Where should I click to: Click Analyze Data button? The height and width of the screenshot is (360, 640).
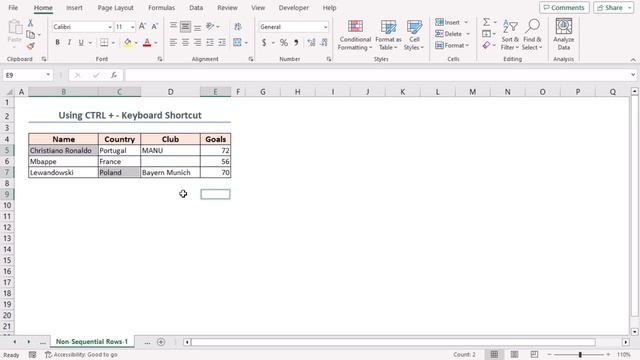click(564, 35)
